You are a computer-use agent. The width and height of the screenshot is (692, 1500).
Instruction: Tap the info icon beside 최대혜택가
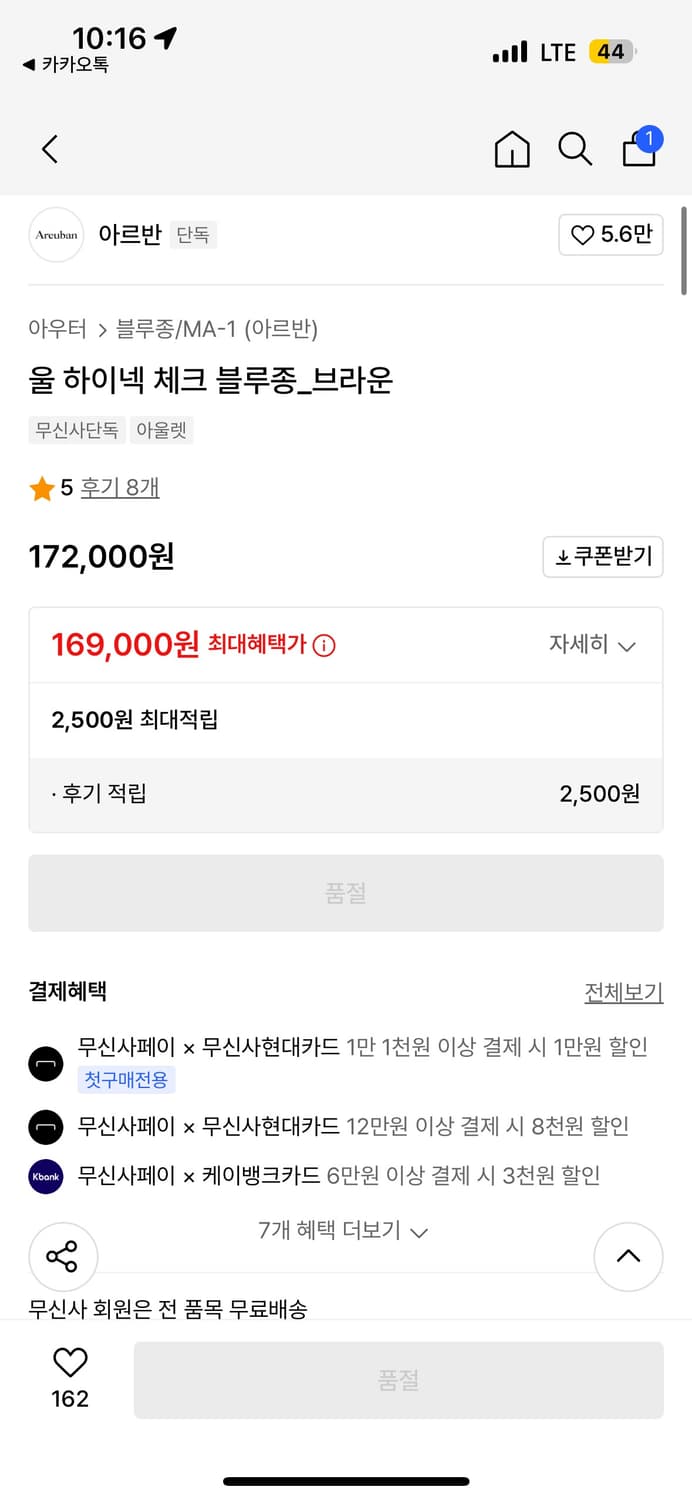click(324, 646)
